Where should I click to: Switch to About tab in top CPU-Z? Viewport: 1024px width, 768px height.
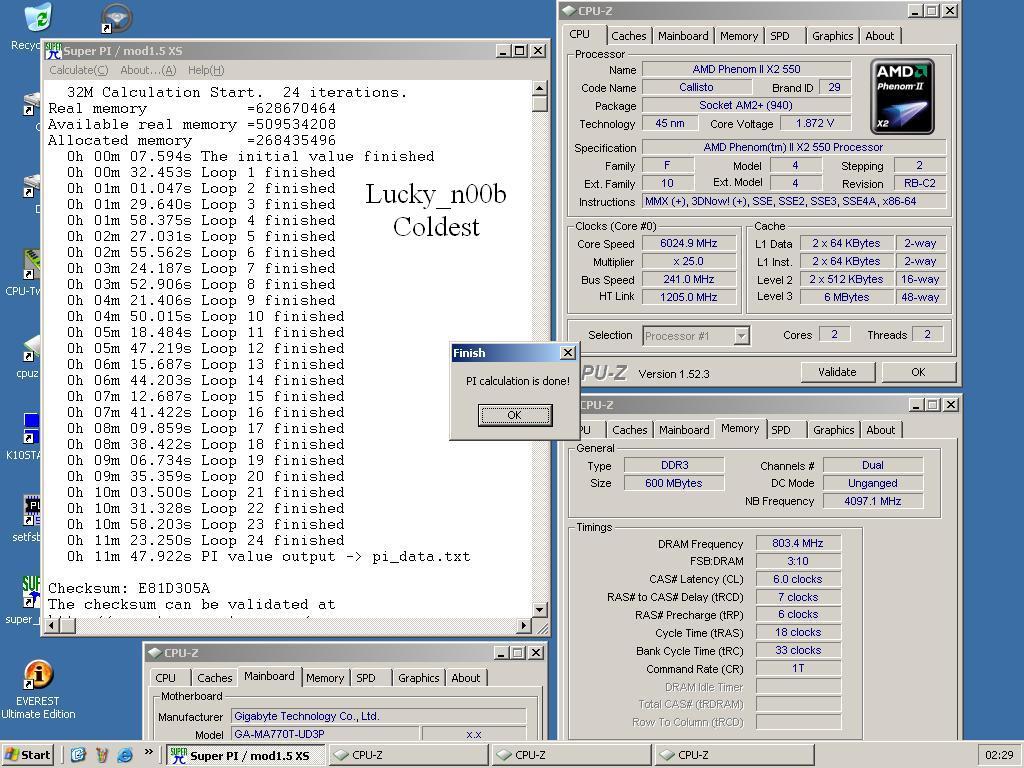[880, 36]
